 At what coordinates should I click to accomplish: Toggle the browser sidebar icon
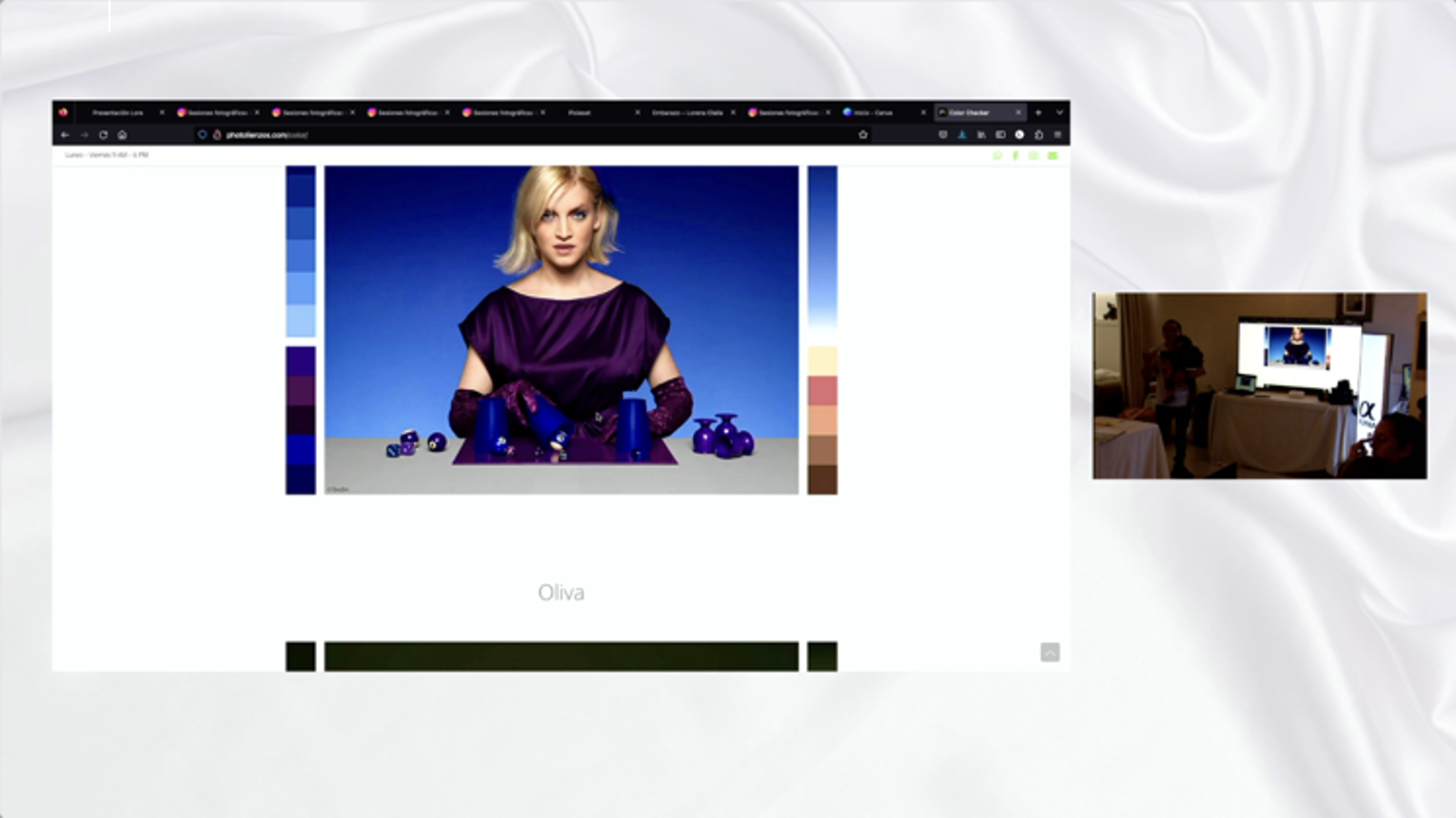[1000, 135]
